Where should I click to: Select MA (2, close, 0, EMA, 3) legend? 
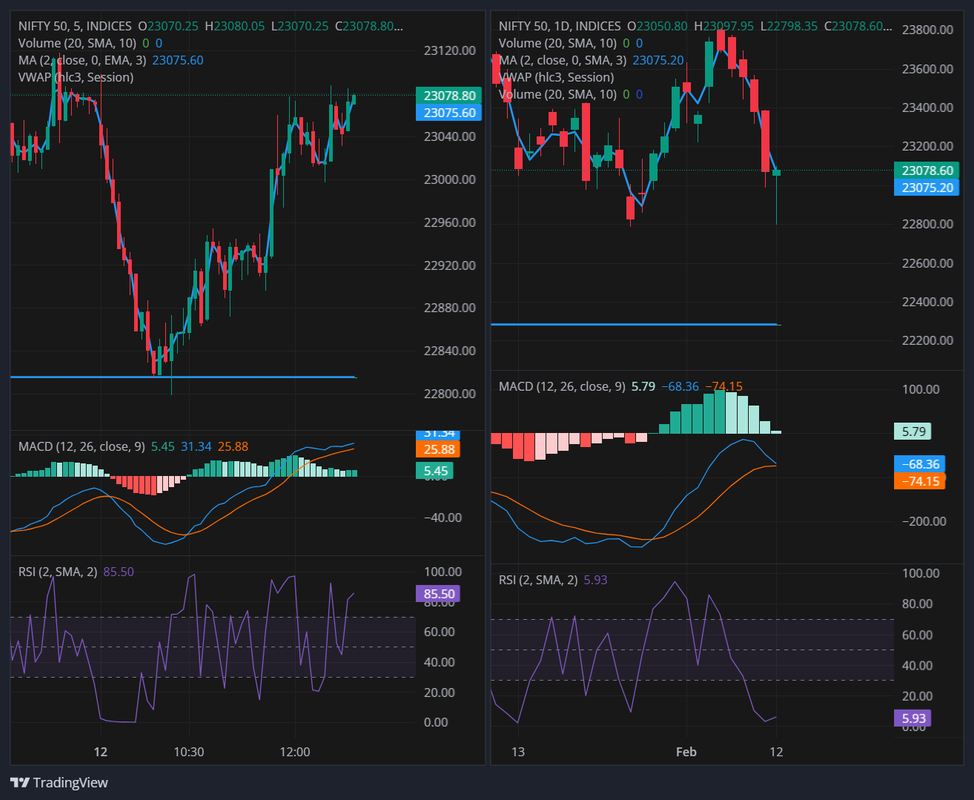click(82, 60)
